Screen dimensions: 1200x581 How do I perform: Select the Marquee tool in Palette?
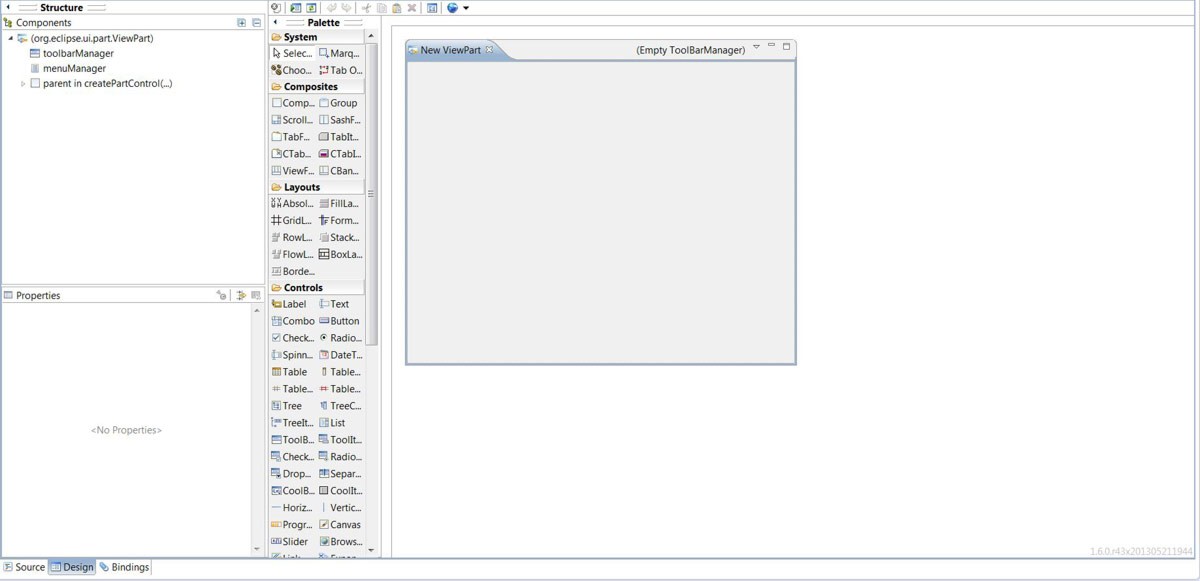340,54
